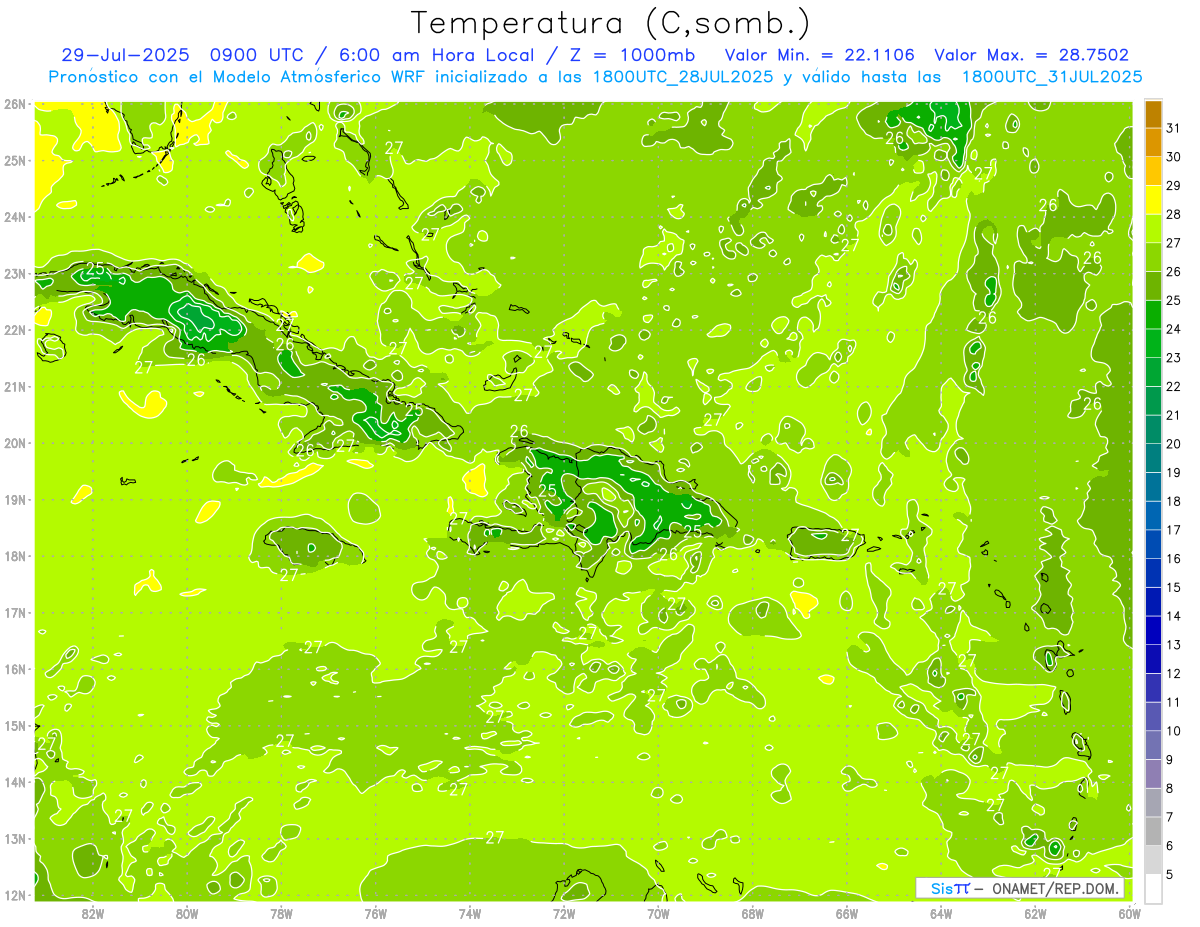
Task: Click the '78W' longitude axis label
Action: click(x=281, y=913)
